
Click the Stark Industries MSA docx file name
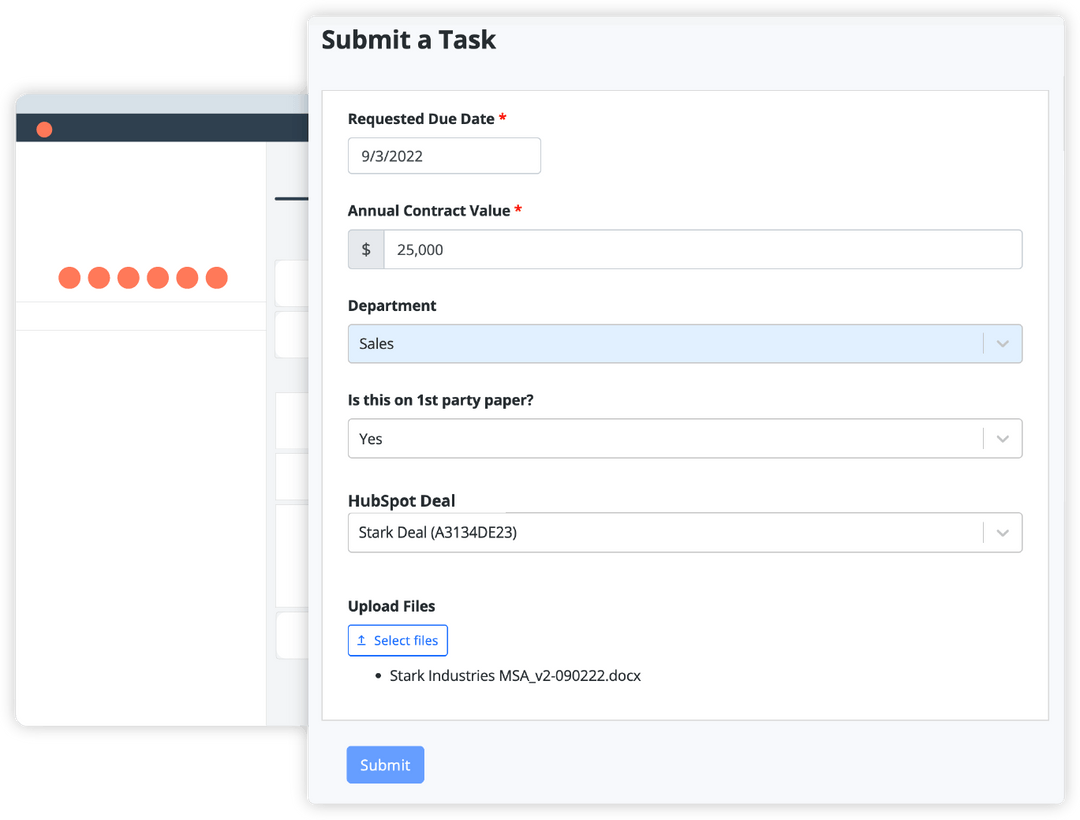click(x=515, y=675)
